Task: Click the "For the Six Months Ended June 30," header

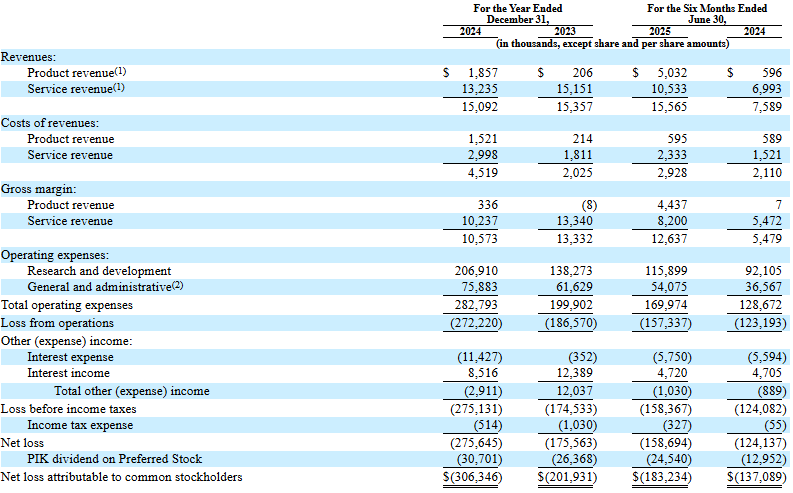Action: point(707,14)
